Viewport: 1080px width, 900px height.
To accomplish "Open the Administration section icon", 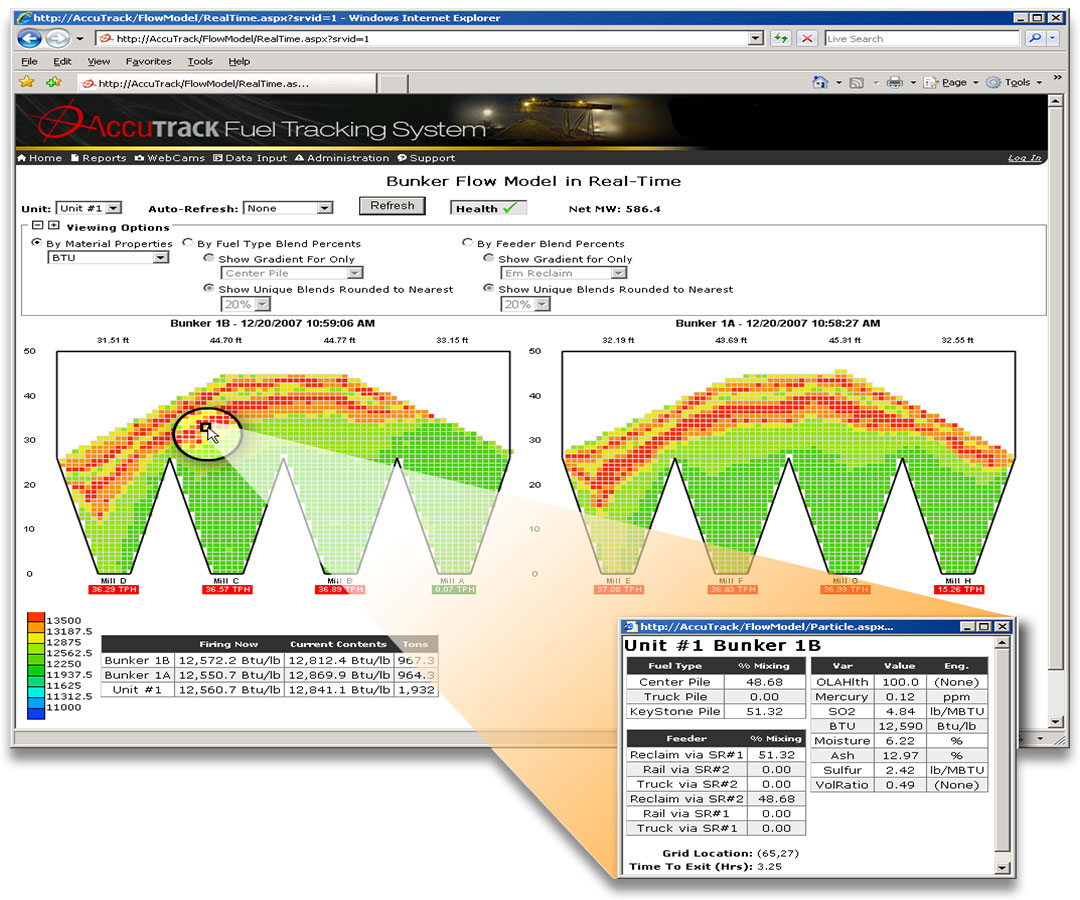I will tap(300, 157).
